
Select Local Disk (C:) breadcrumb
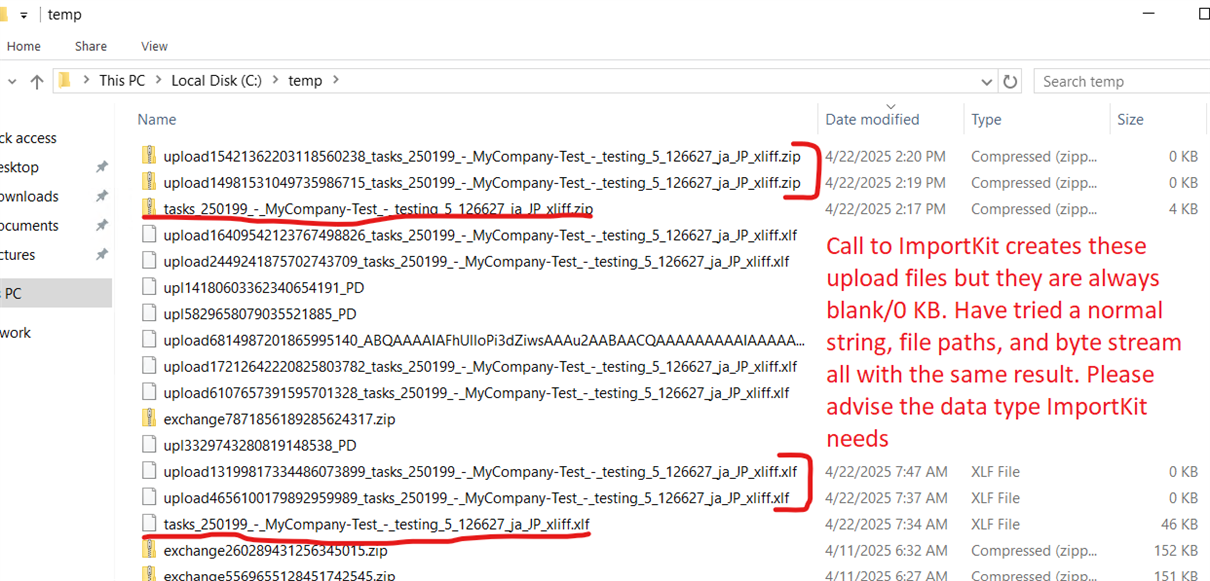(x=216, y=80)
